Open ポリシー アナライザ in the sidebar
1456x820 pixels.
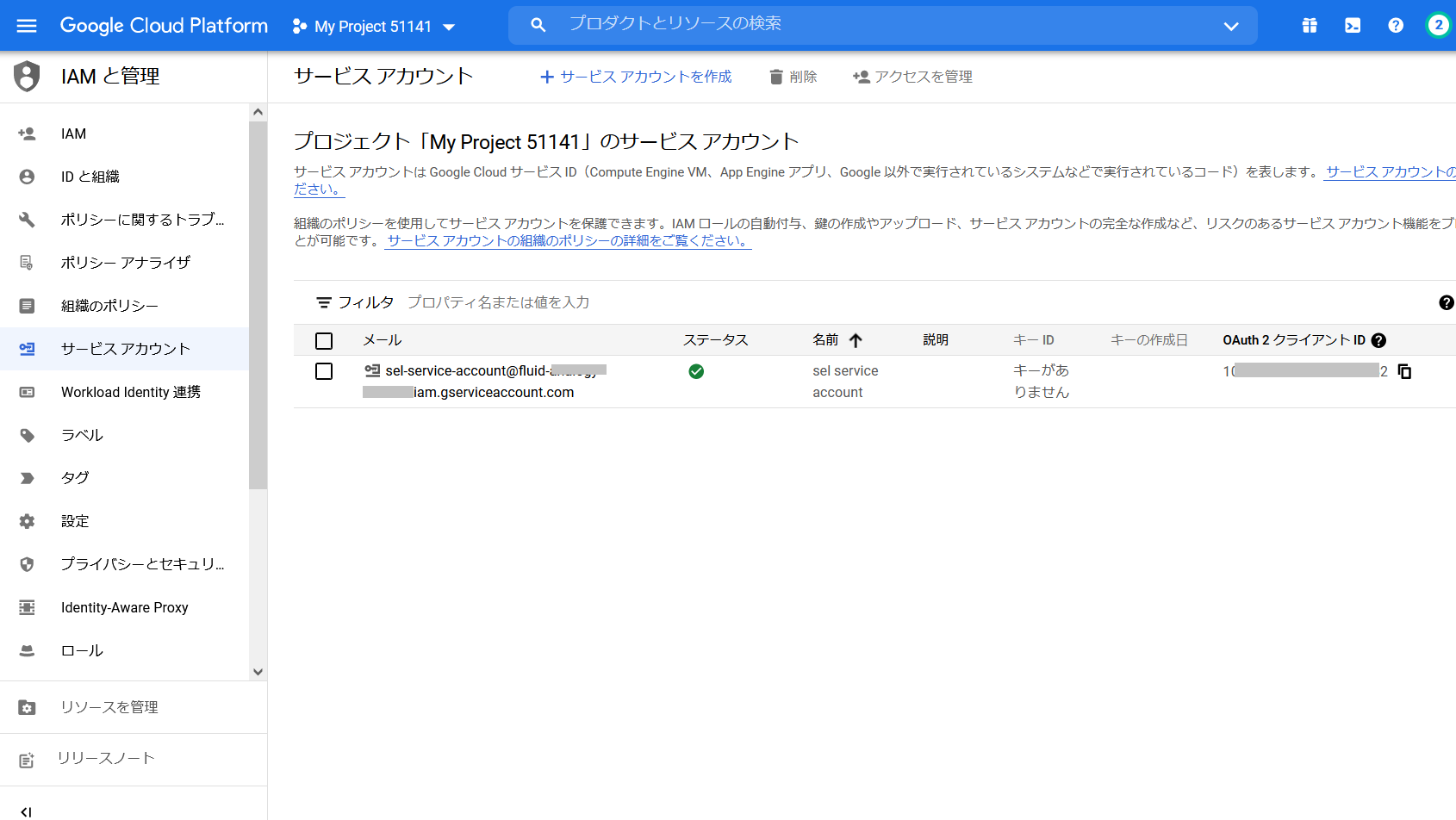125,263
